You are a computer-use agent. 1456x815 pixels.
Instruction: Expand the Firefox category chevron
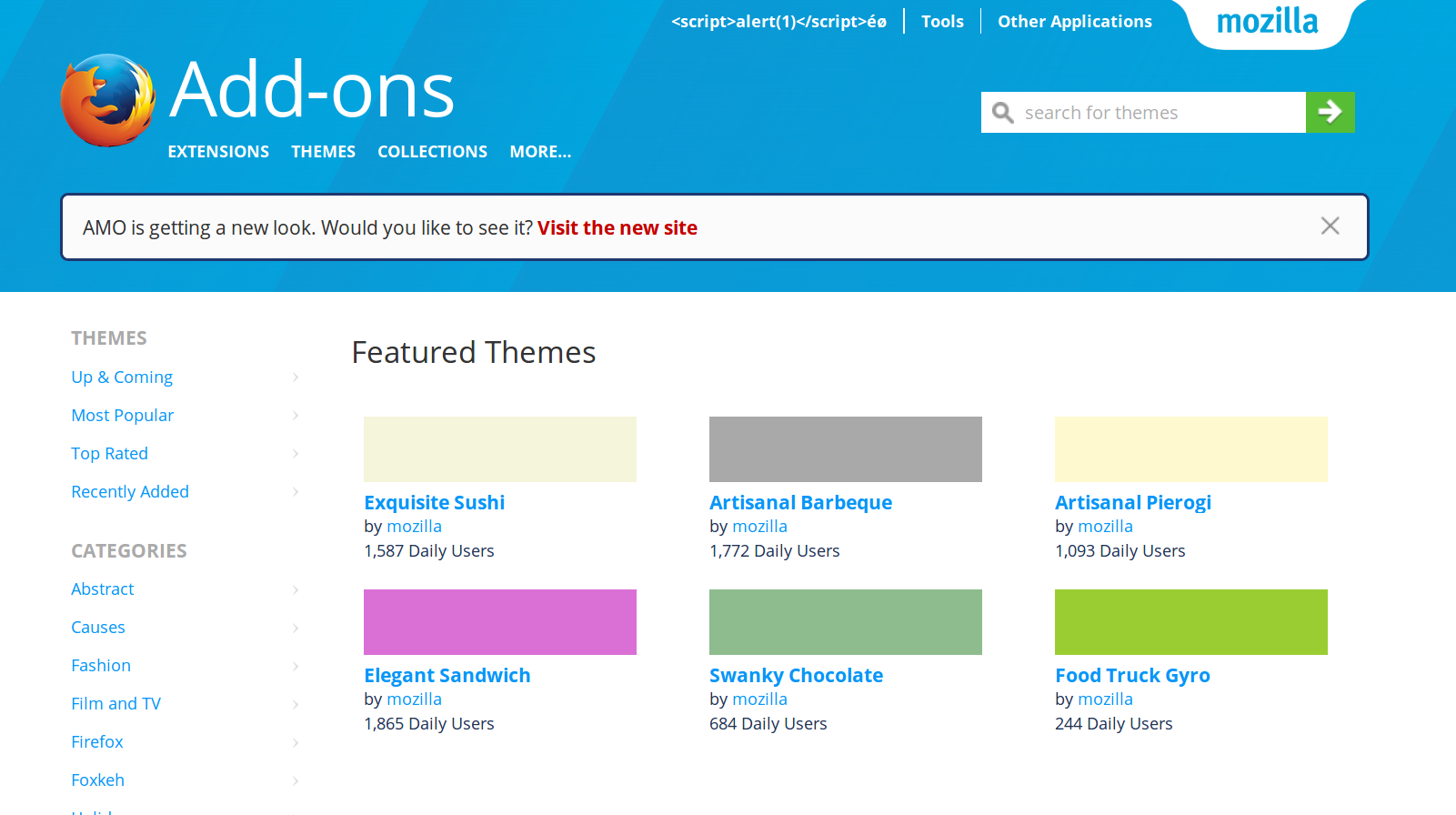[x=296, y=743]
